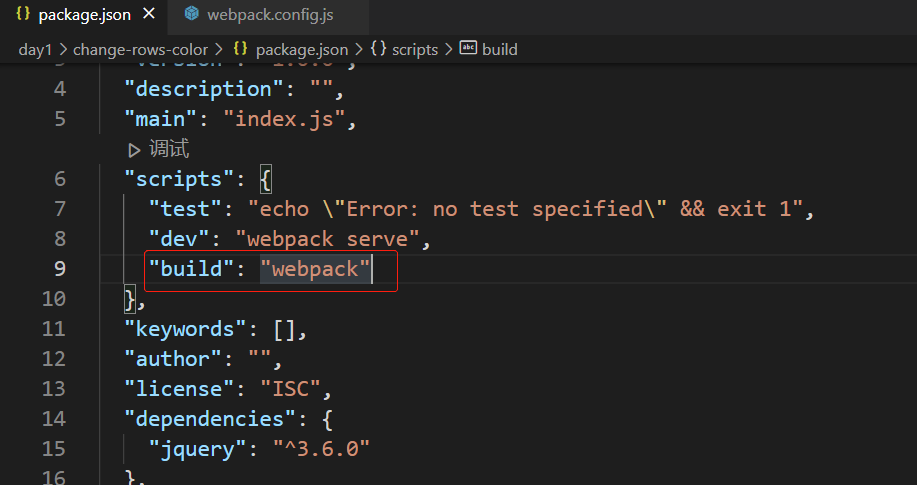The width and height of the screenshot is (917, 485).
Task: Click the string symbol icon before build breadcrumb
Action: [468, 49]
